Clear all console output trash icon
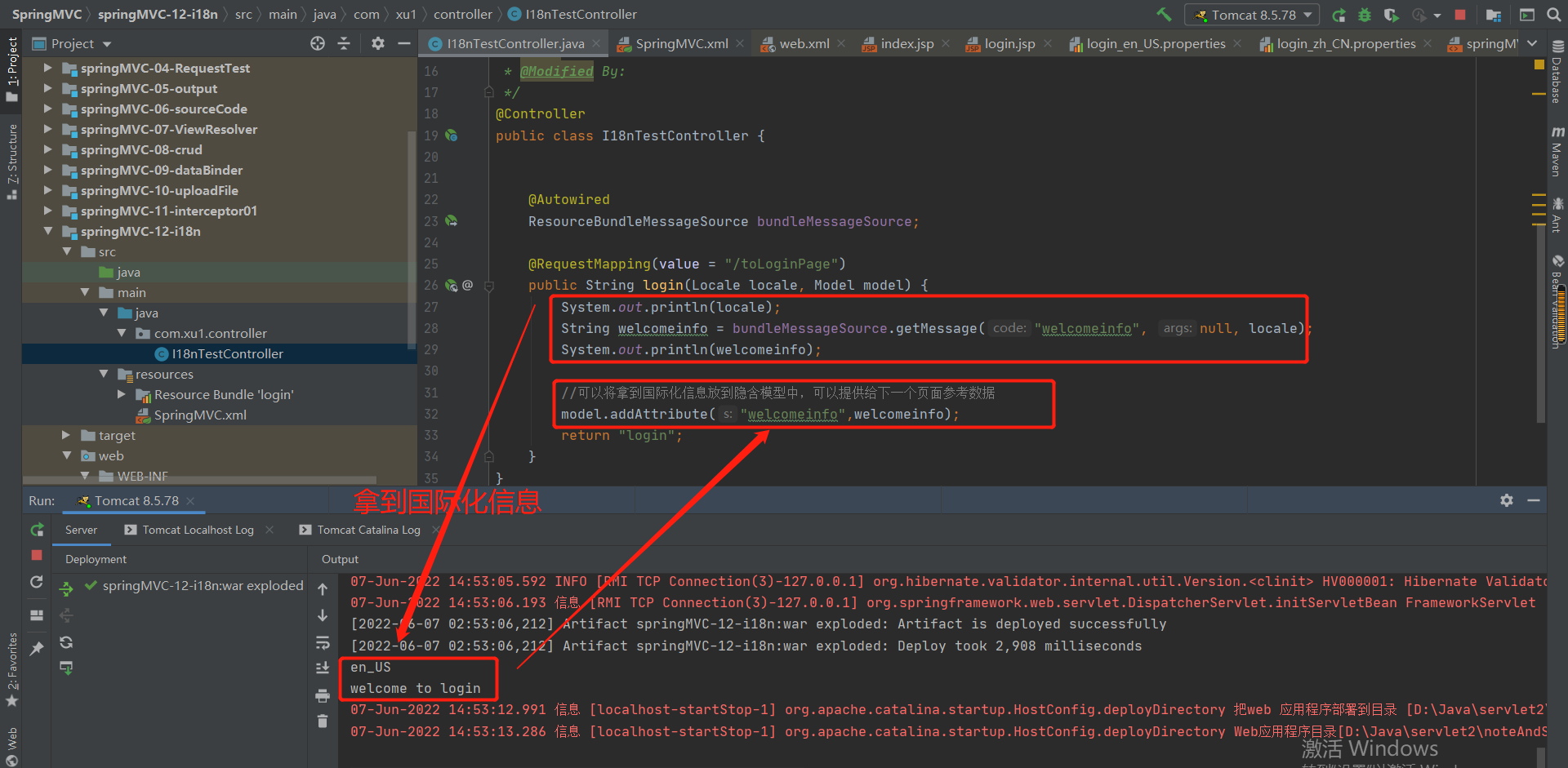1568x768 pixels. [x=323, y=721]
